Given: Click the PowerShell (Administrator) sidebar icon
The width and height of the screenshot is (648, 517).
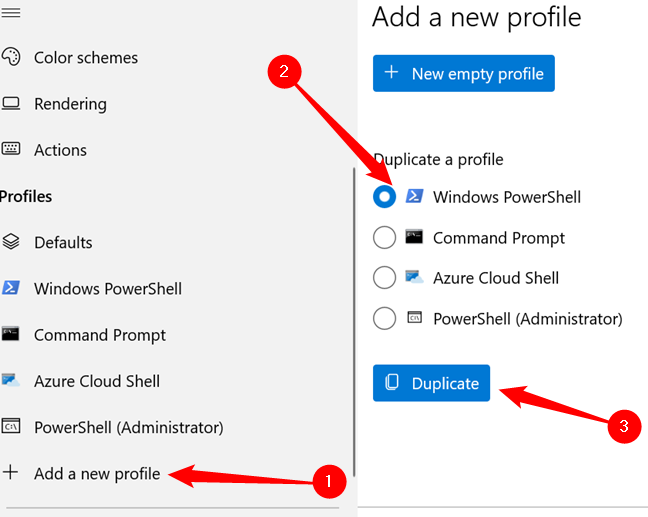Looking at the screenshot, I should 11,427.
